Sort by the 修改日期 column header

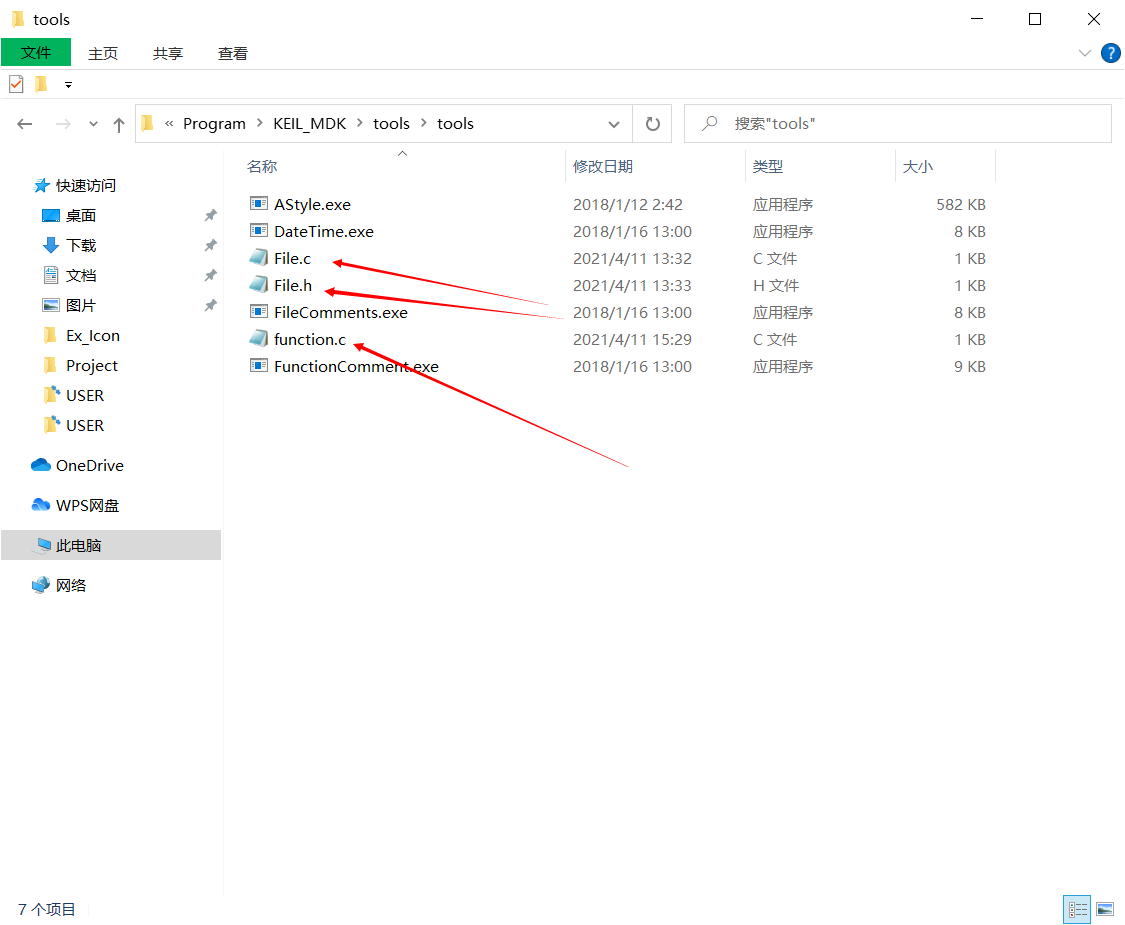point(603,167)
